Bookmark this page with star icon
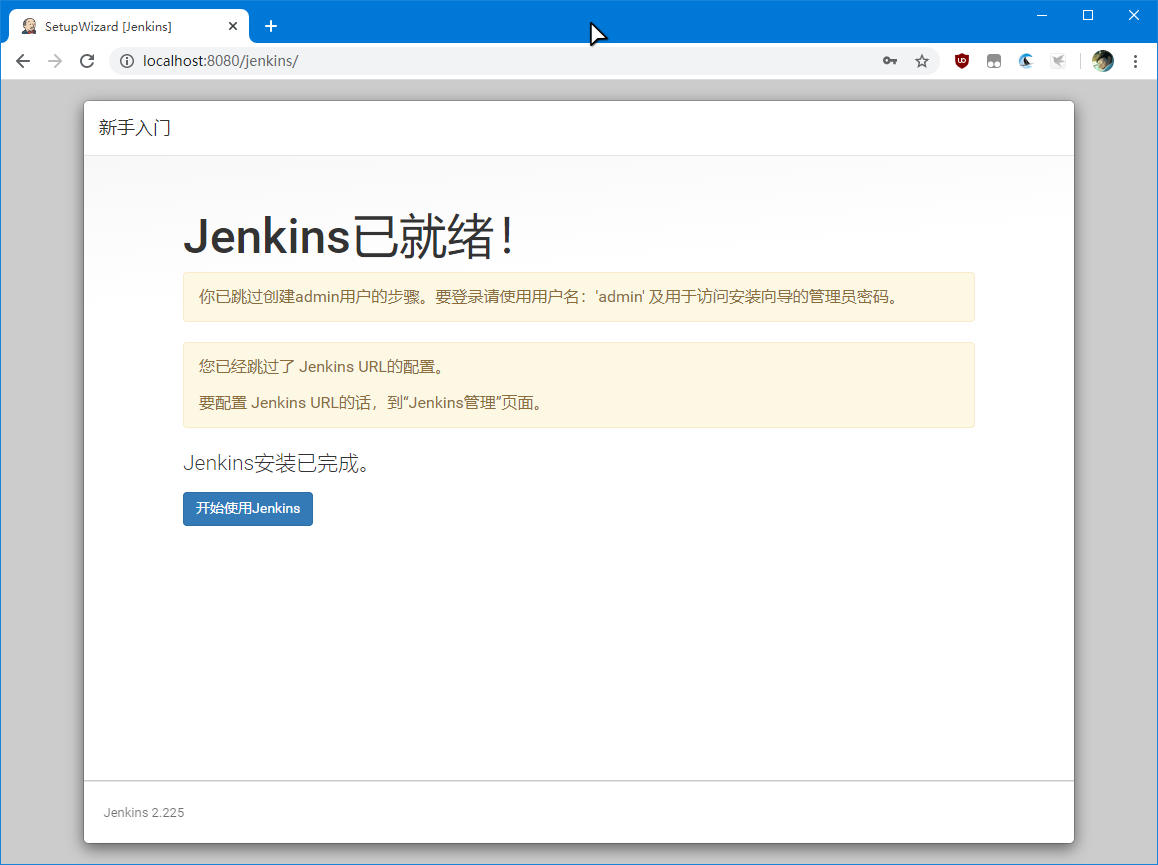The height and width of the screenshot is (865, 1158). [x=922, y=61]
